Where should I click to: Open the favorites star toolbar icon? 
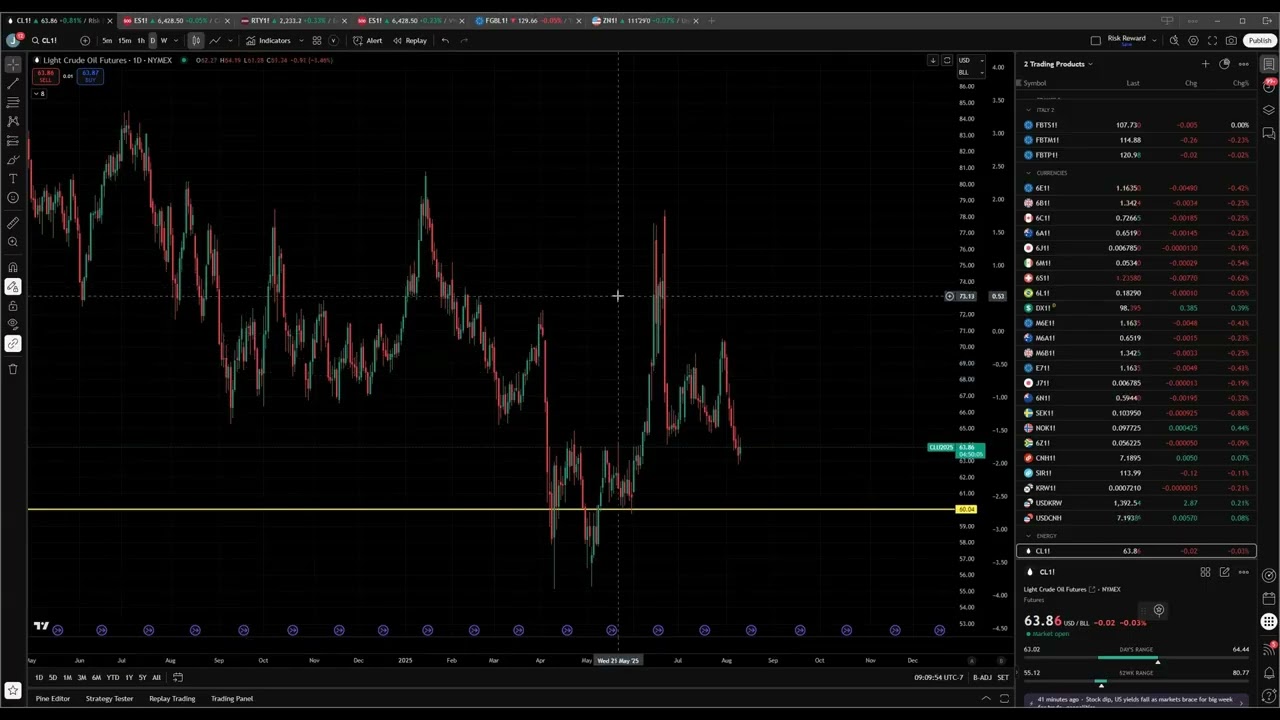13,690
